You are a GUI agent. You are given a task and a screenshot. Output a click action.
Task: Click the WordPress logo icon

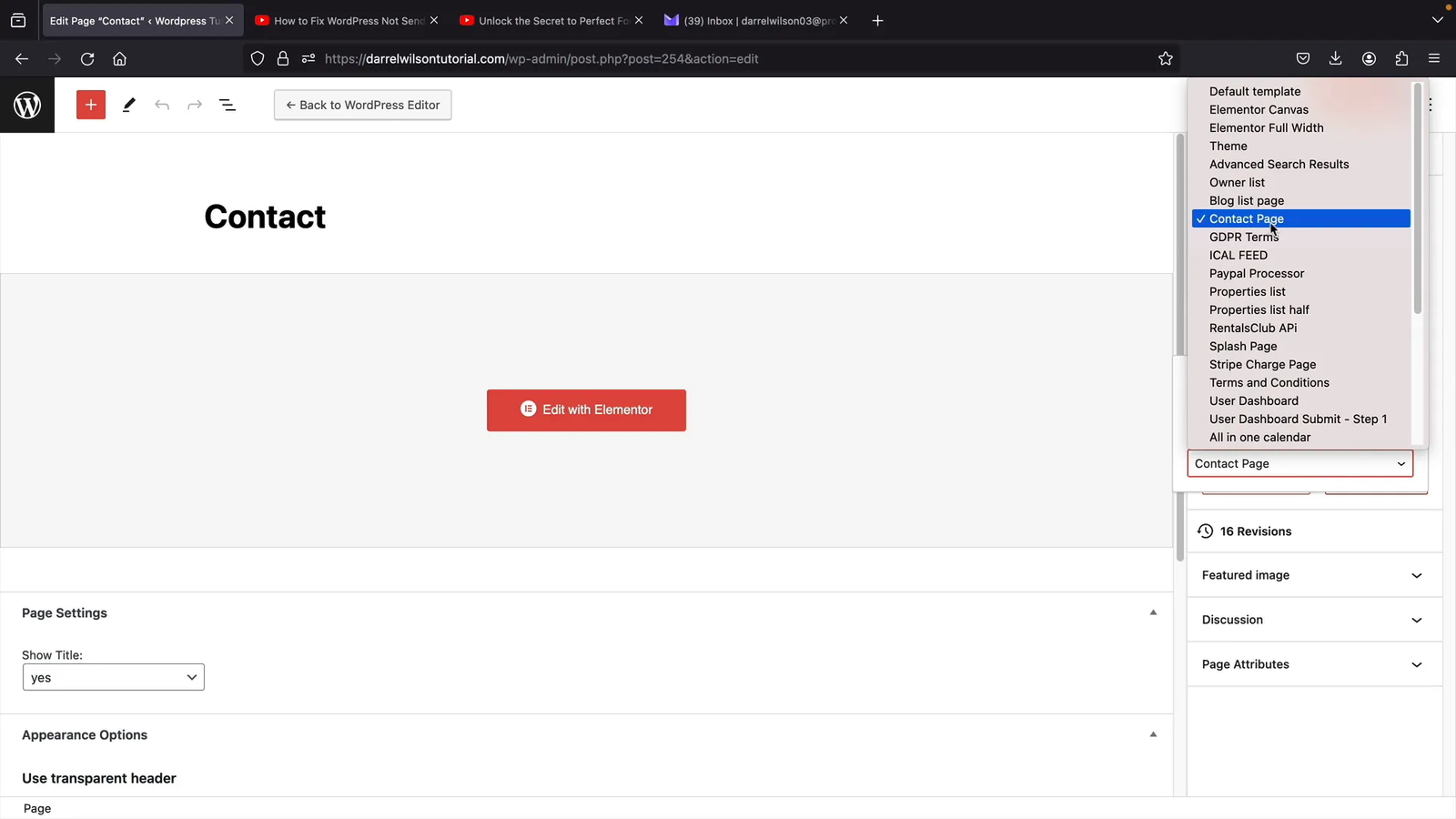tap(27, 105)
